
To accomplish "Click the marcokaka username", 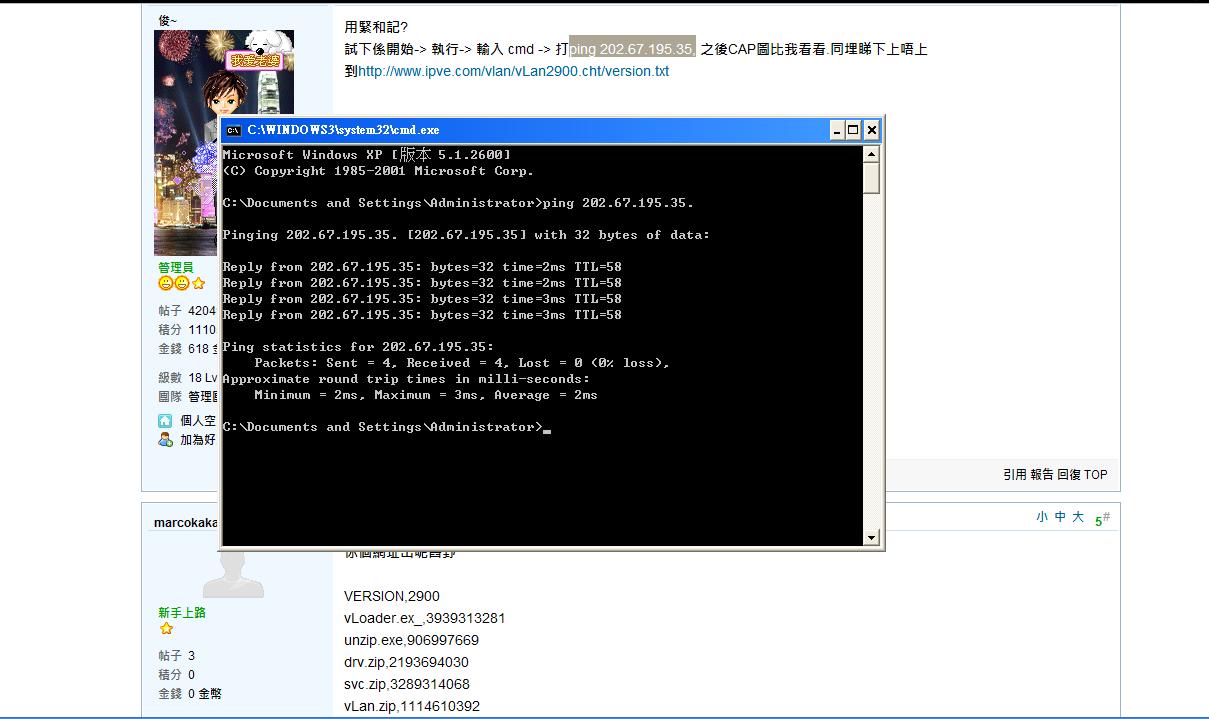I will coord(186,523).
